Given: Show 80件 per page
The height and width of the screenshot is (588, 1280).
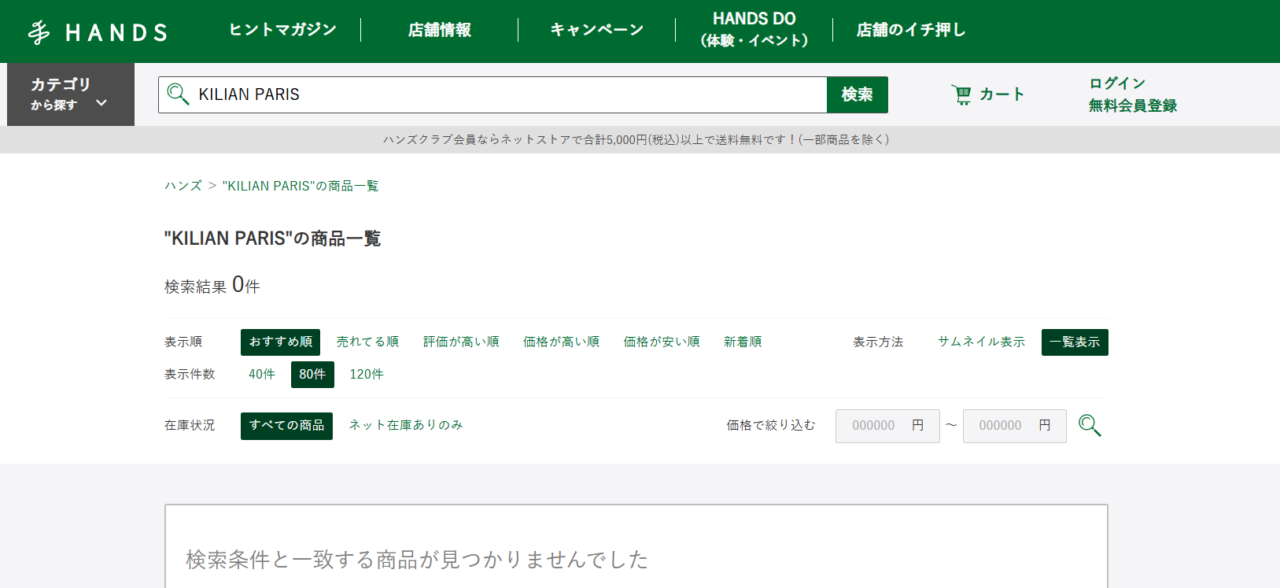Looking at the screenshot, I should point(312,374).
